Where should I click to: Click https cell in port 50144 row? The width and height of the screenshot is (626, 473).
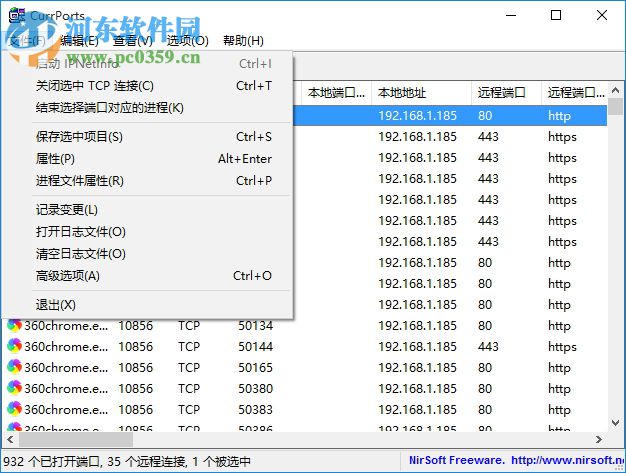coord(562,347)
